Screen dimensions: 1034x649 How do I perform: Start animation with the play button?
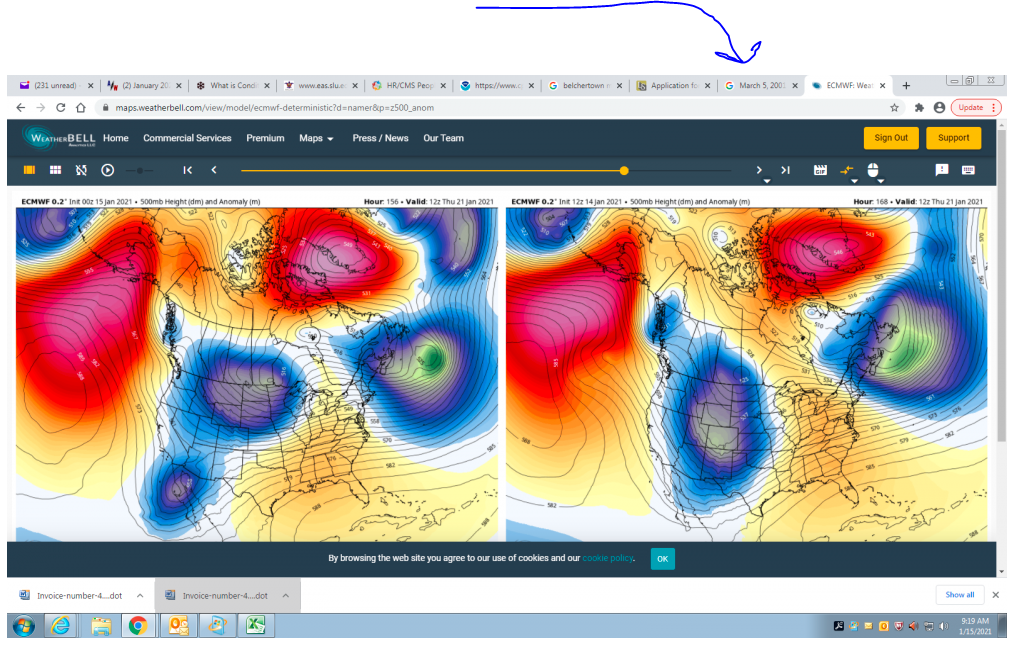(x=107, y=170)
